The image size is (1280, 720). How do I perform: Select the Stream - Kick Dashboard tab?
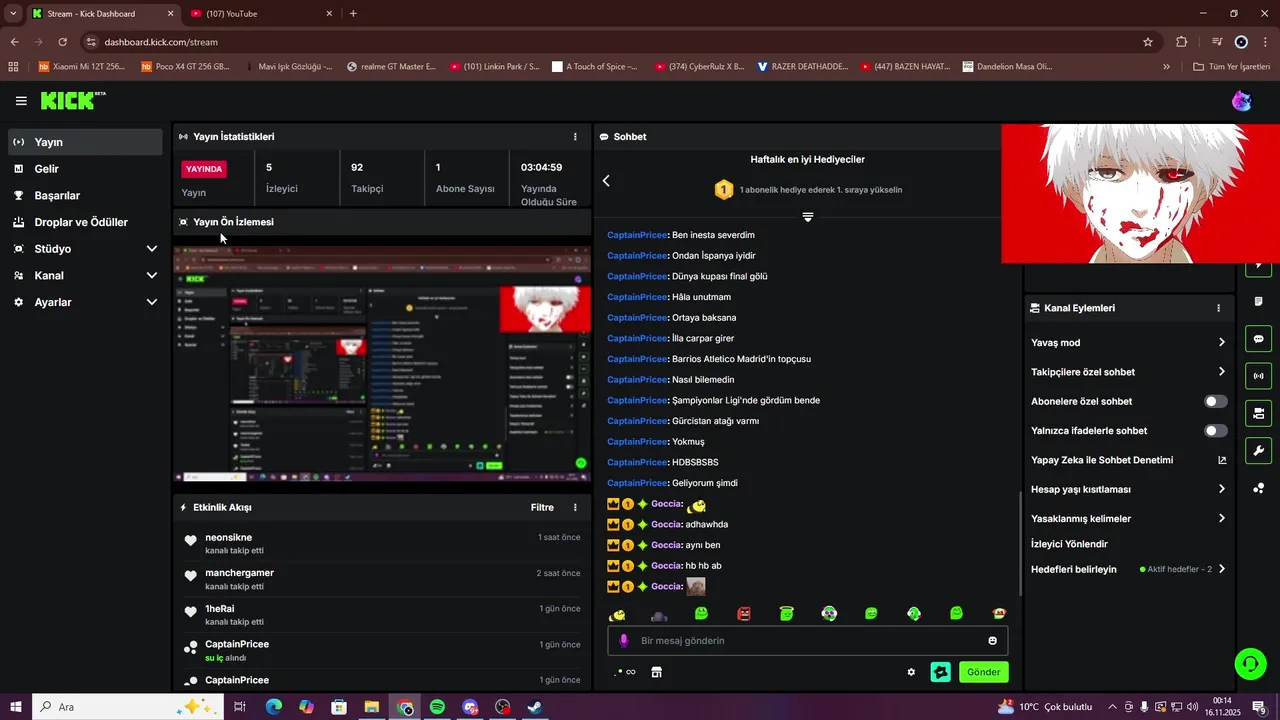click(103, 14)
